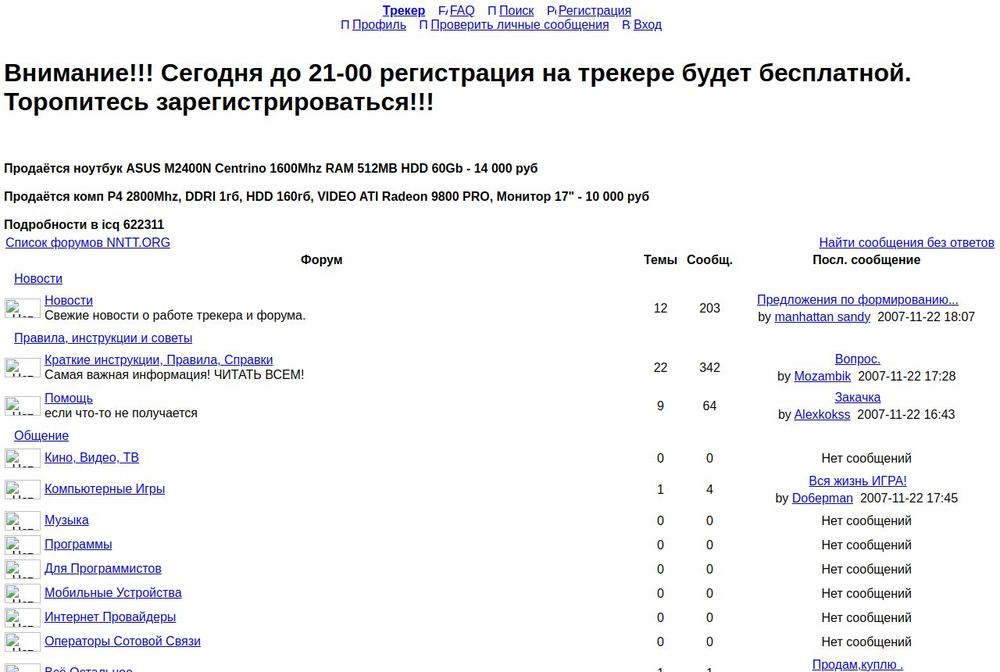Go to Регистрация page
The image size is (1000, 672).
pos(594,11)
